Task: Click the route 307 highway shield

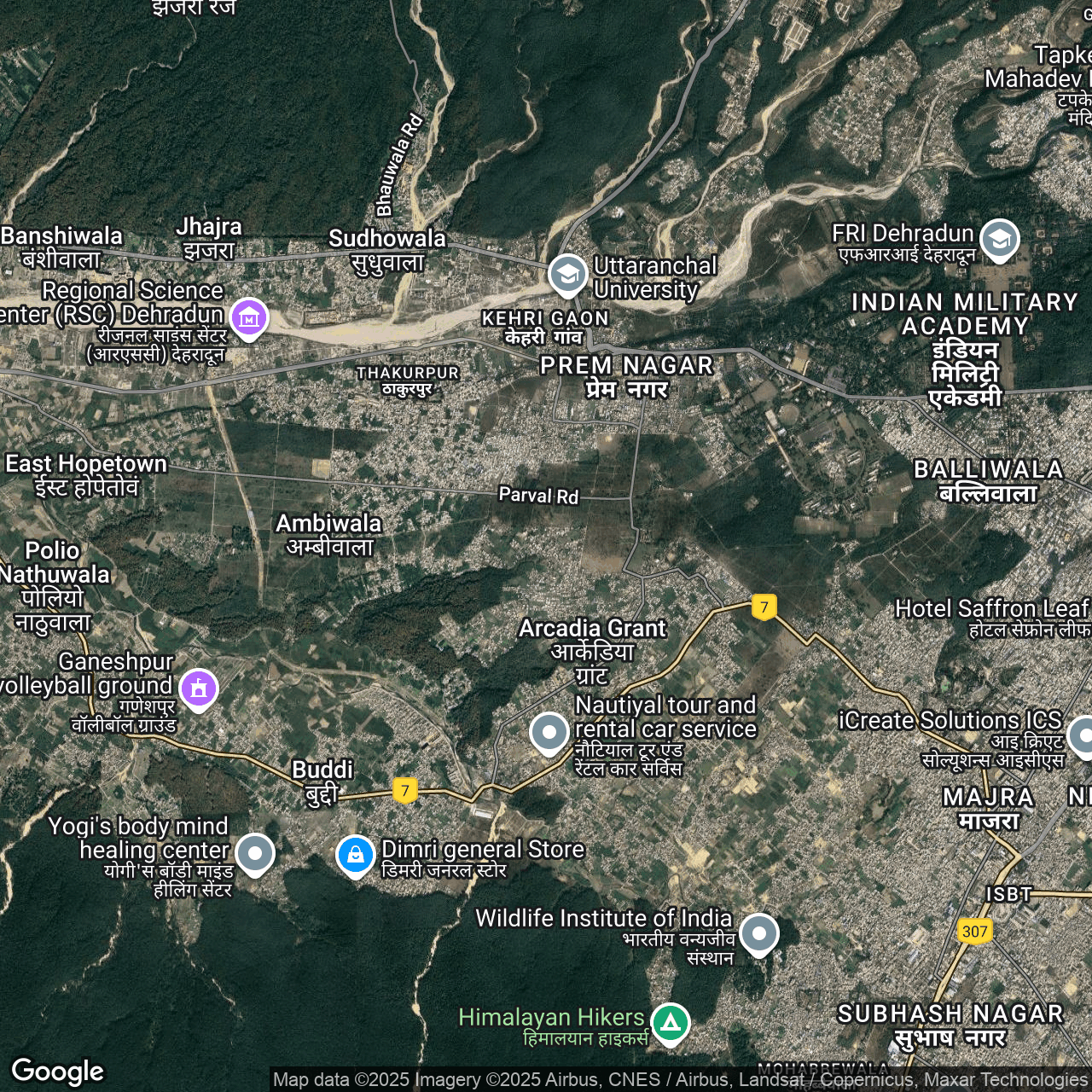Action: (974, 931)
